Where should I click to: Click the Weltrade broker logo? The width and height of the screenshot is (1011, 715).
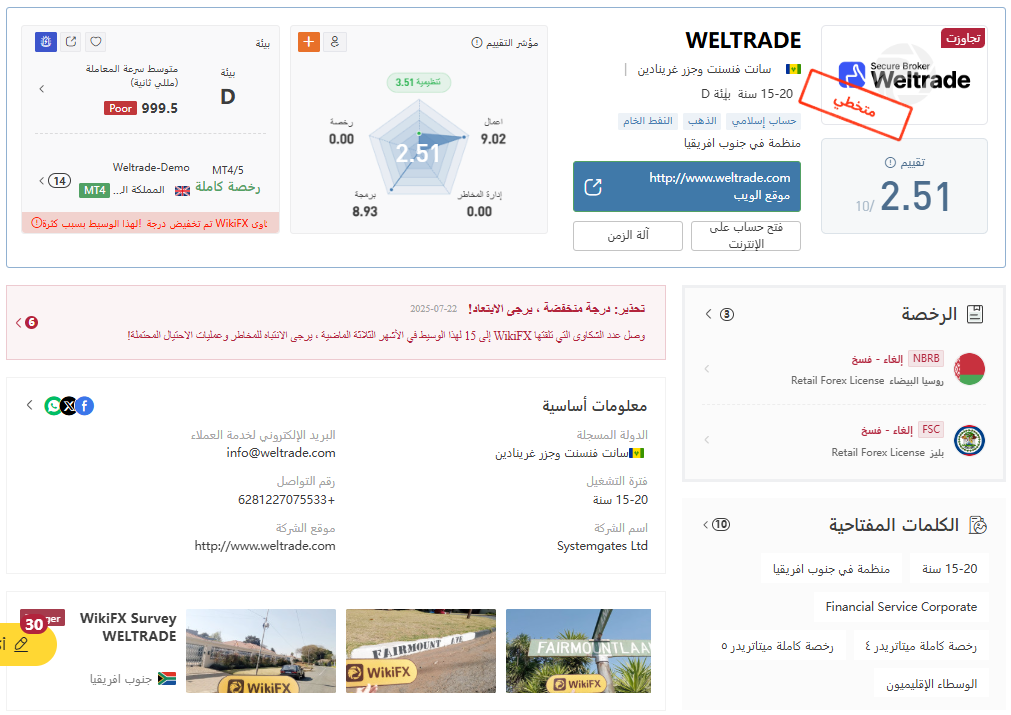[904, 75]
